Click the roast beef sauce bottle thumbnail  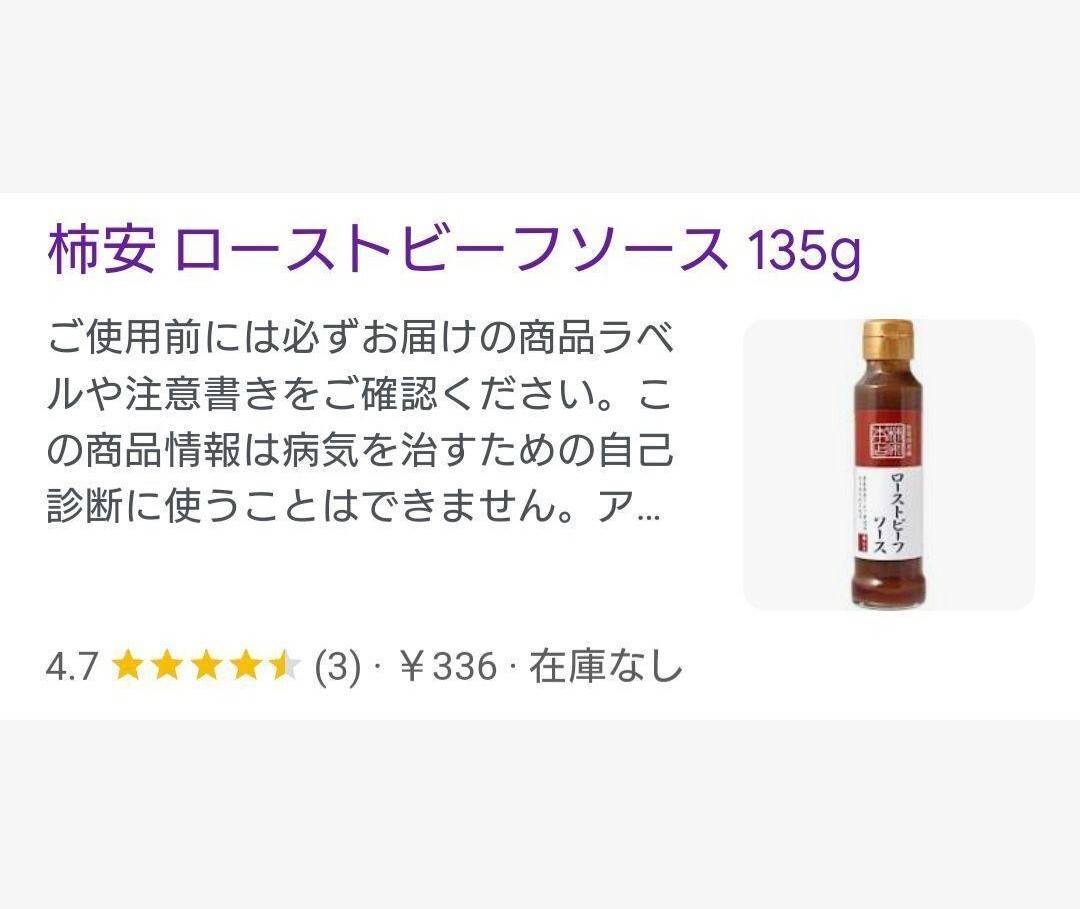point(889,465)
